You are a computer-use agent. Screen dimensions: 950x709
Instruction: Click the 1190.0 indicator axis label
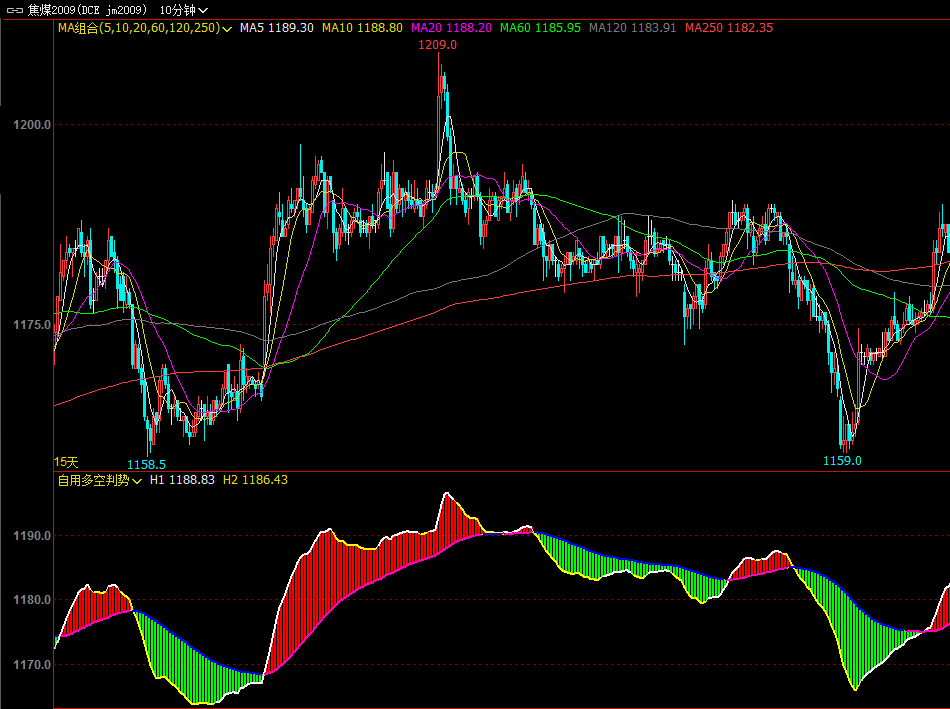32,536
